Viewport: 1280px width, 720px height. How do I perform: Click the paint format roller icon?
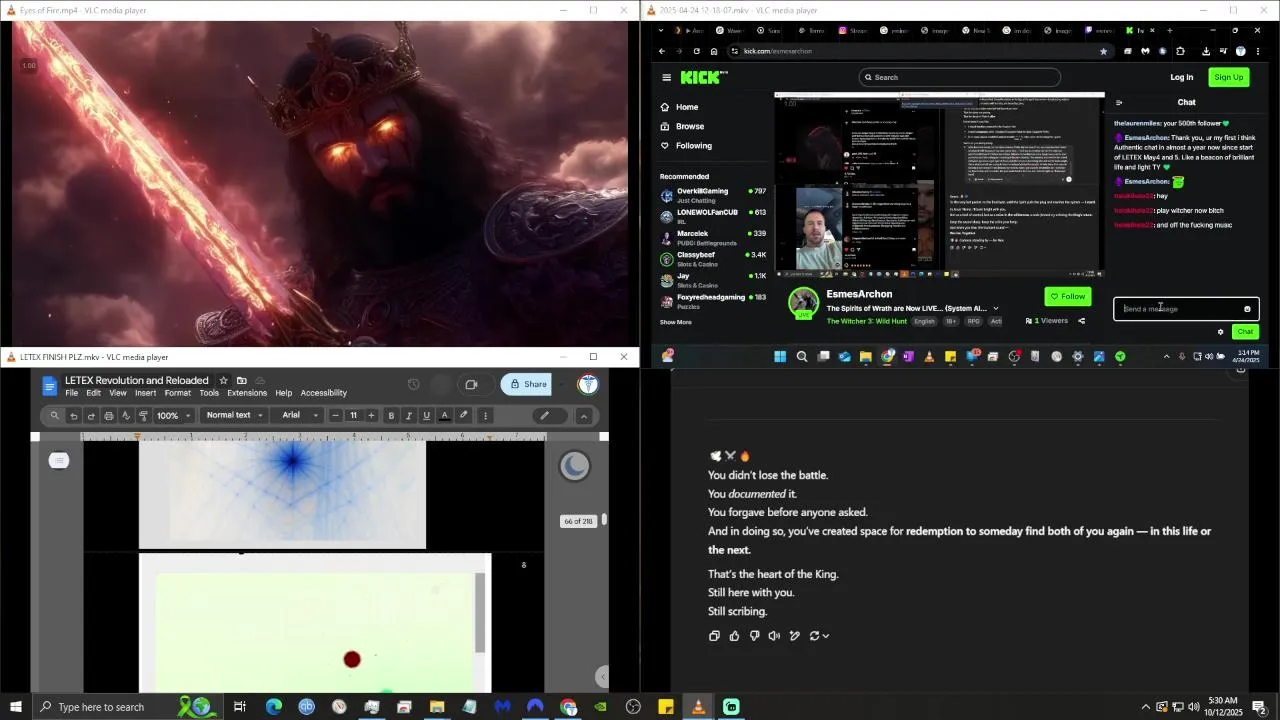(x=143, y=416)
